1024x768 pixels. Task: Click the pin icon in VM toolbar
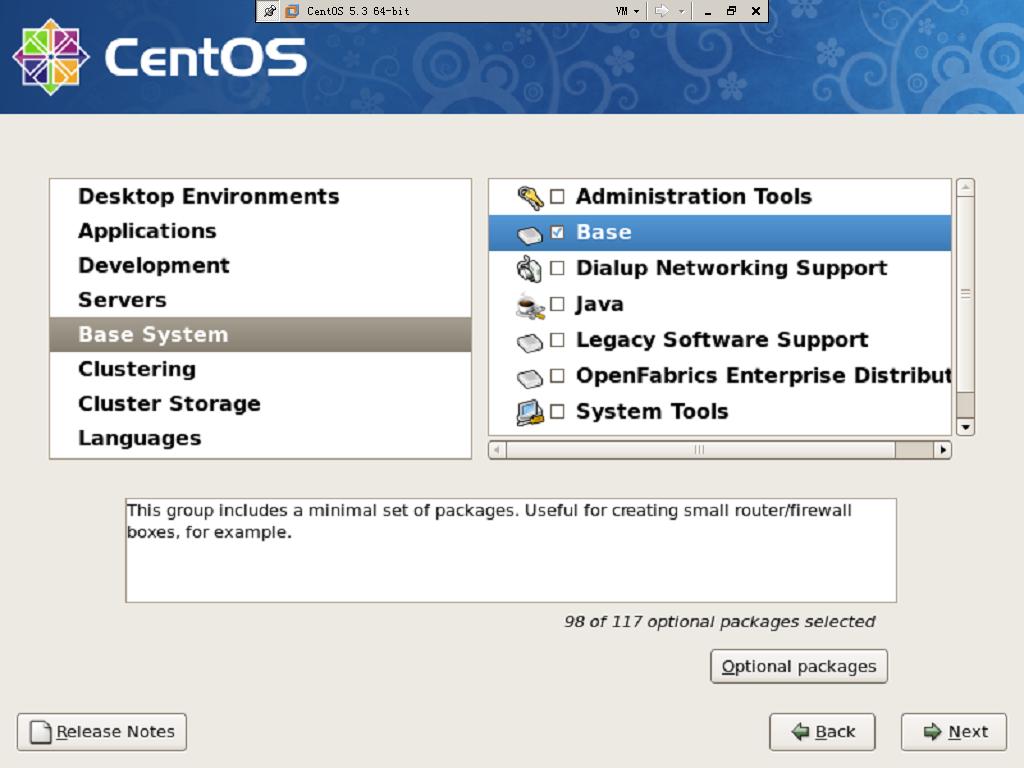point(269,11)
